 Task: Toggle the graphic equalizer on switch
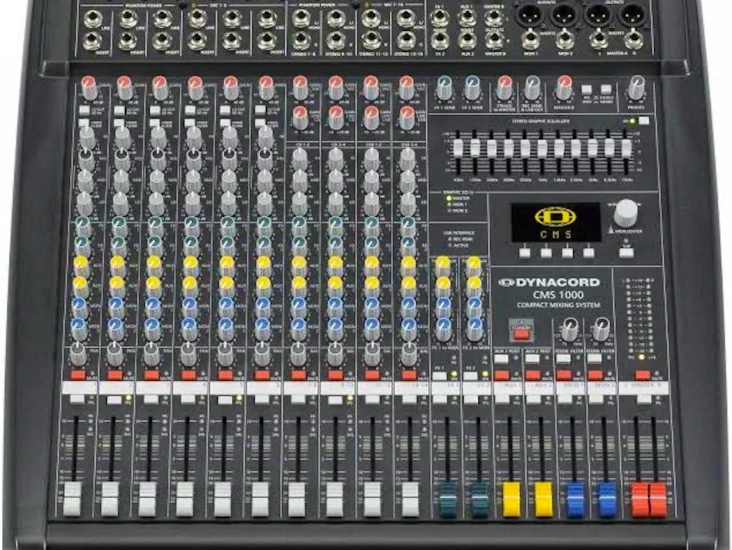point(645,122)
